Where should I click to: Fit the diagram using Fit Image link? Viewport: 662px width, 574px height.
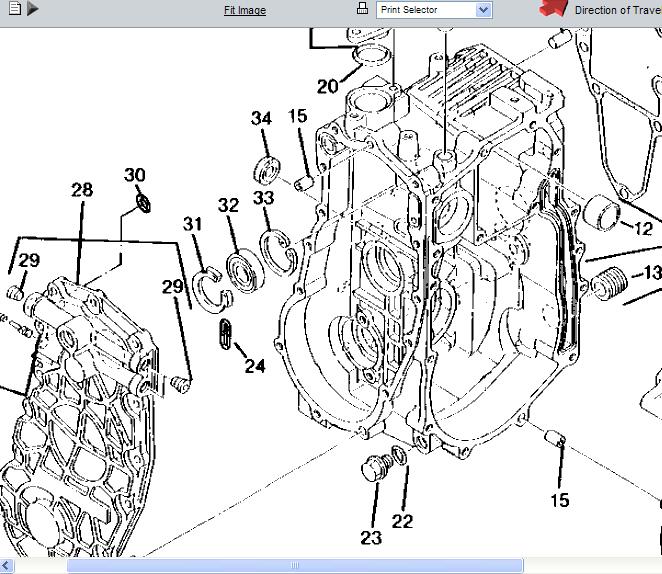pos(244,10)
